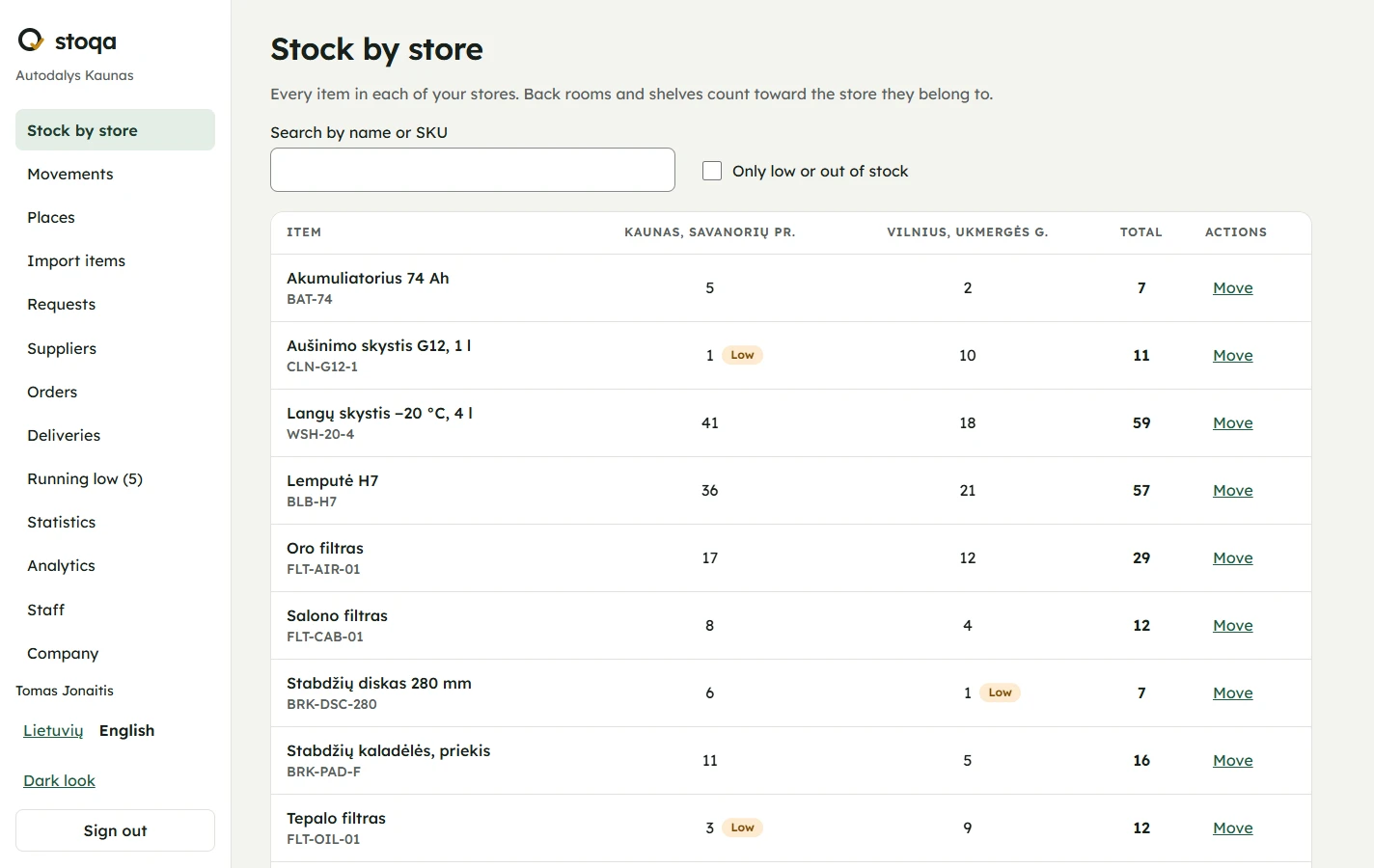Click user name Tomas Jonaitis
This screenshot has width=1374, height=868.
[x=65, y=691]
